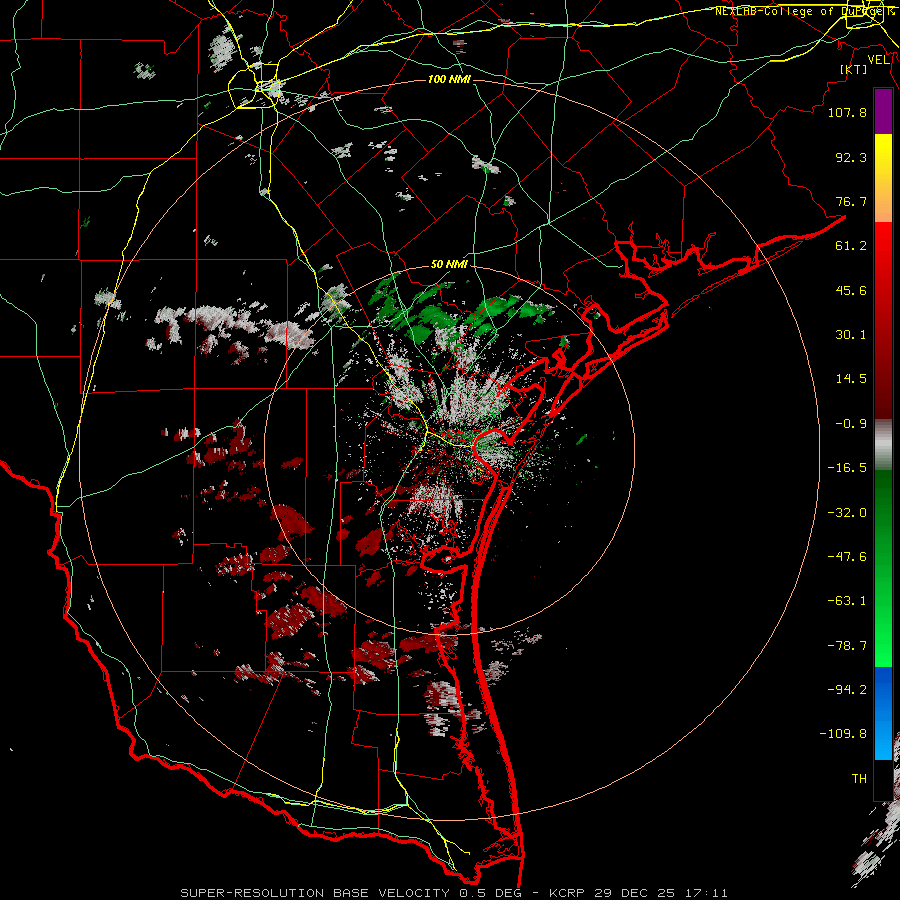
Task: Click the 76.7 velocity scale label
Action: click(x=851, y=201)
